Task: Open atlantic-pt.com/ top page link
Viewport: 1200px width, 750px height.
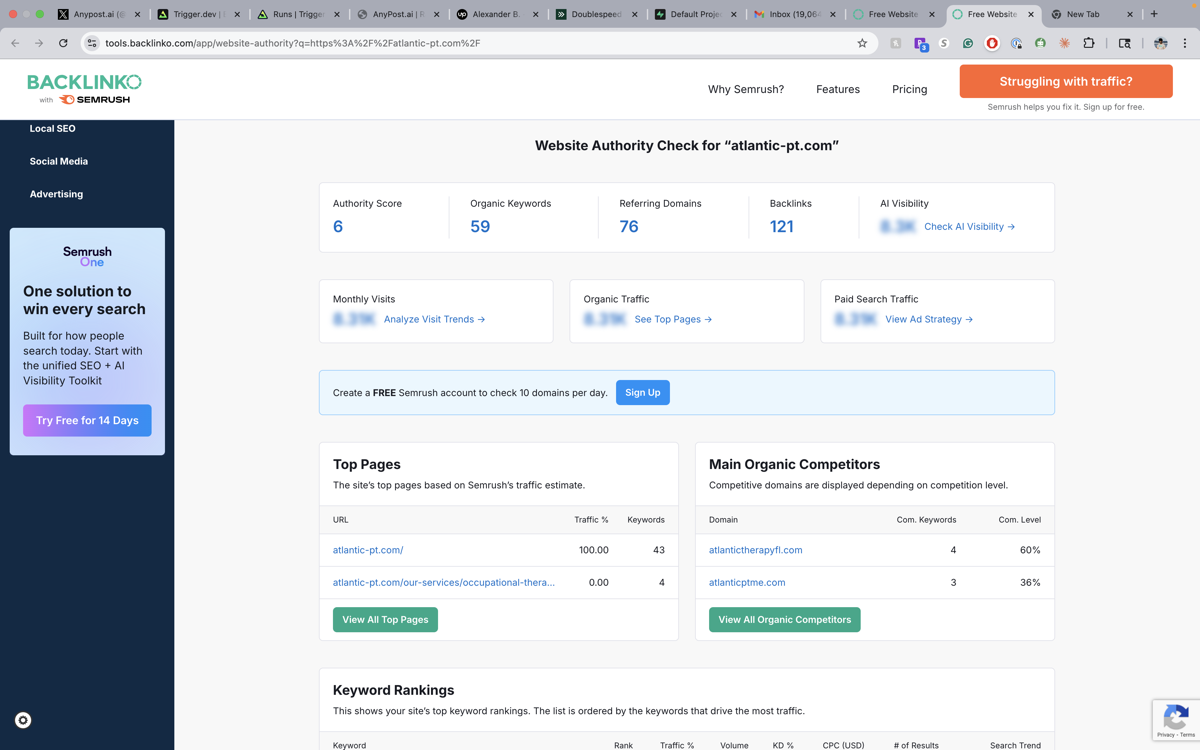Action: [x=368, y=550]
